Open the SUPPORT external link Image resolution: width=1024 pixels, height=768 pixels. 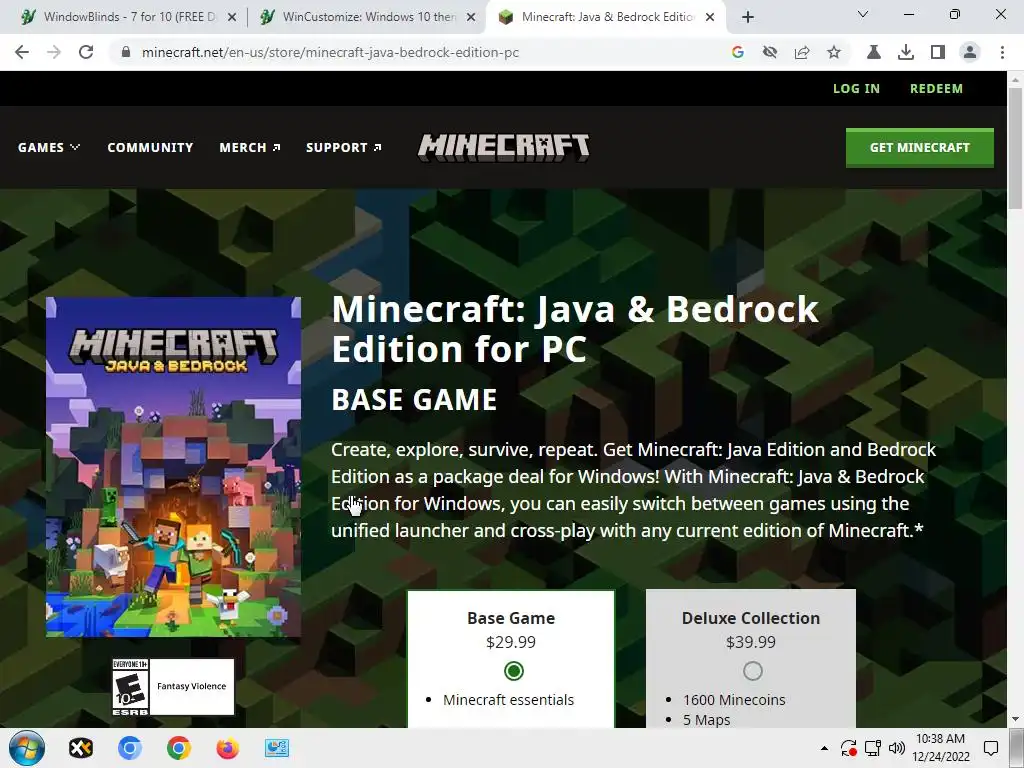click(x=344, y=148)
